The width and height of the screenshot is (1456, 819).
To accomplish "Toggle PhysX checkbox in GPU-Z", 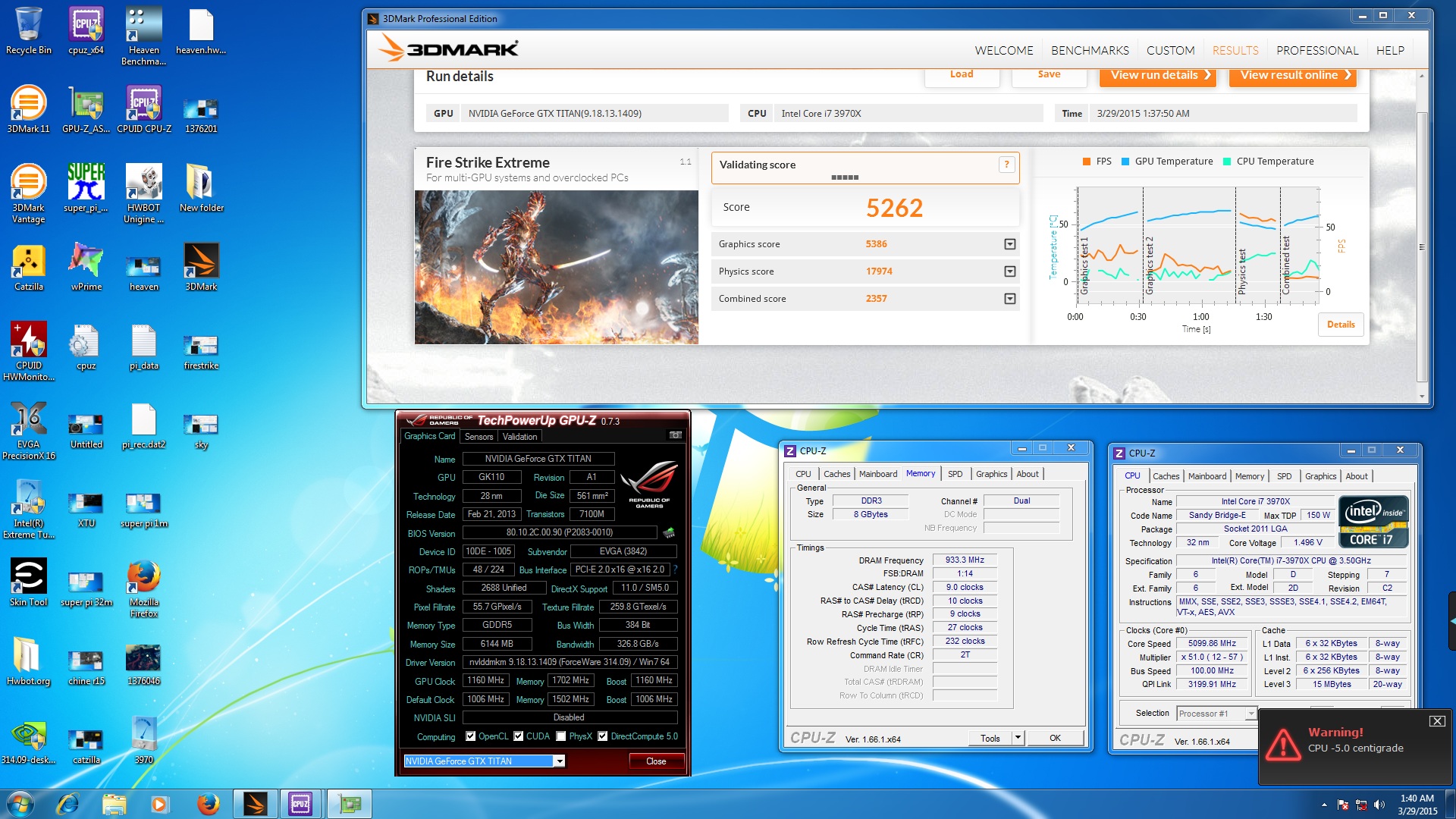I will point(561,736).
